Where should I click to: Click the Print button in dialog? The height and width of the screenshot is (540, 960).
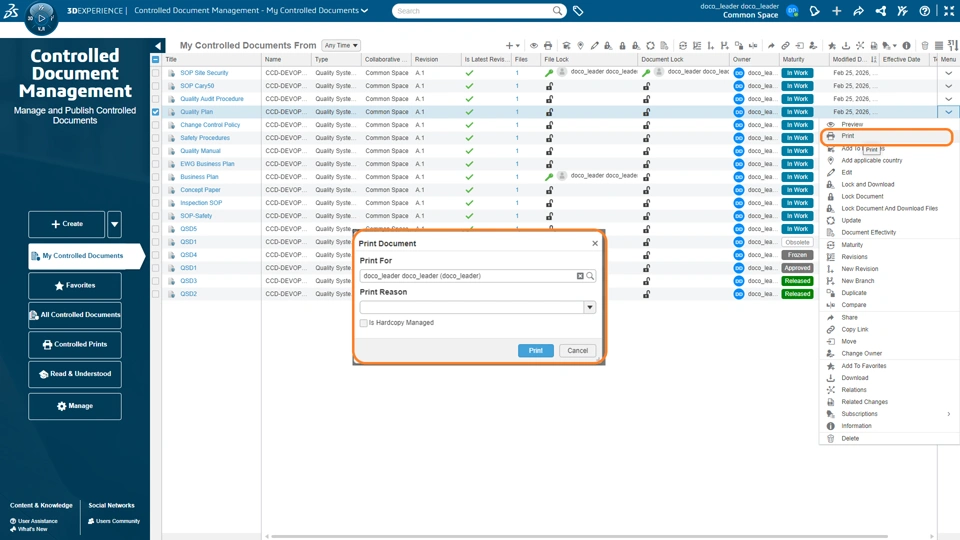(x=536, y=351)
